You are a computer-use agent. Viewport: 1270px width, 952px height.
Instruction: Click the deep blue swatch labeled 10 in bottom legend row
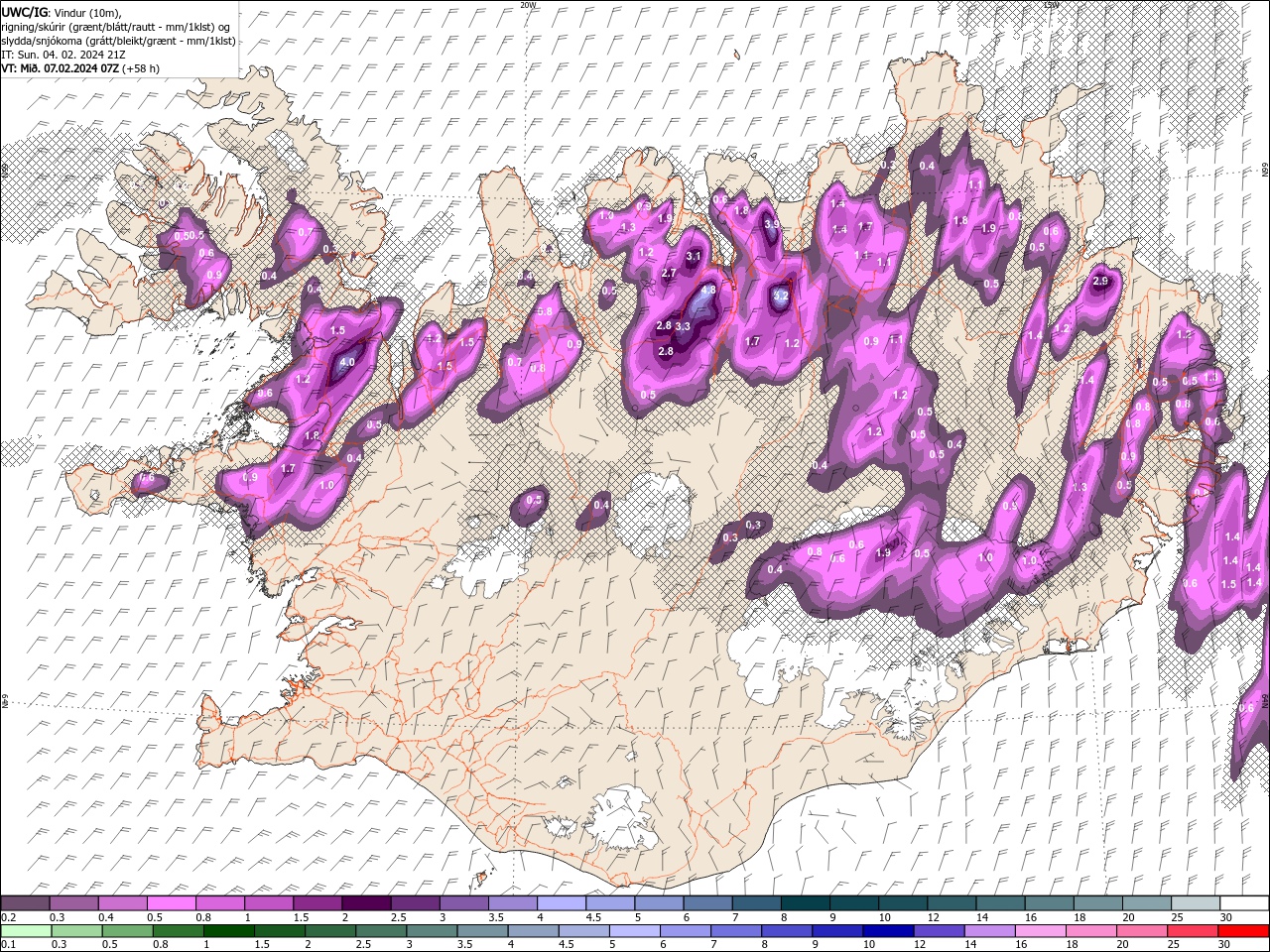tap(889, 931)
